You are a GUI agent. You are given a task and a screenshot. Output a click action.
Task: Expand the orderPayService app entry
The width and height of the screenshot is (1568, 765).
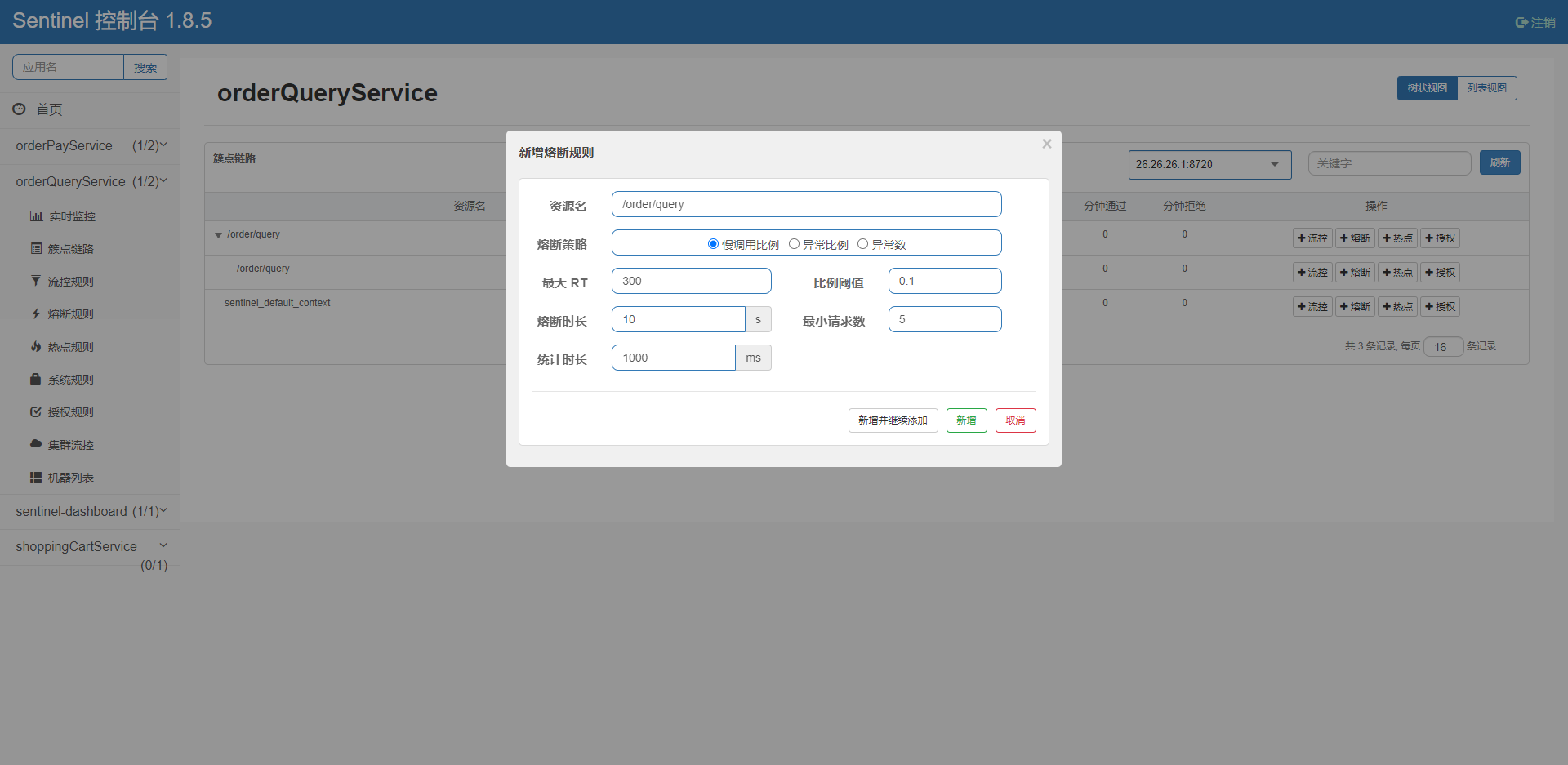[x=90, y=145]
